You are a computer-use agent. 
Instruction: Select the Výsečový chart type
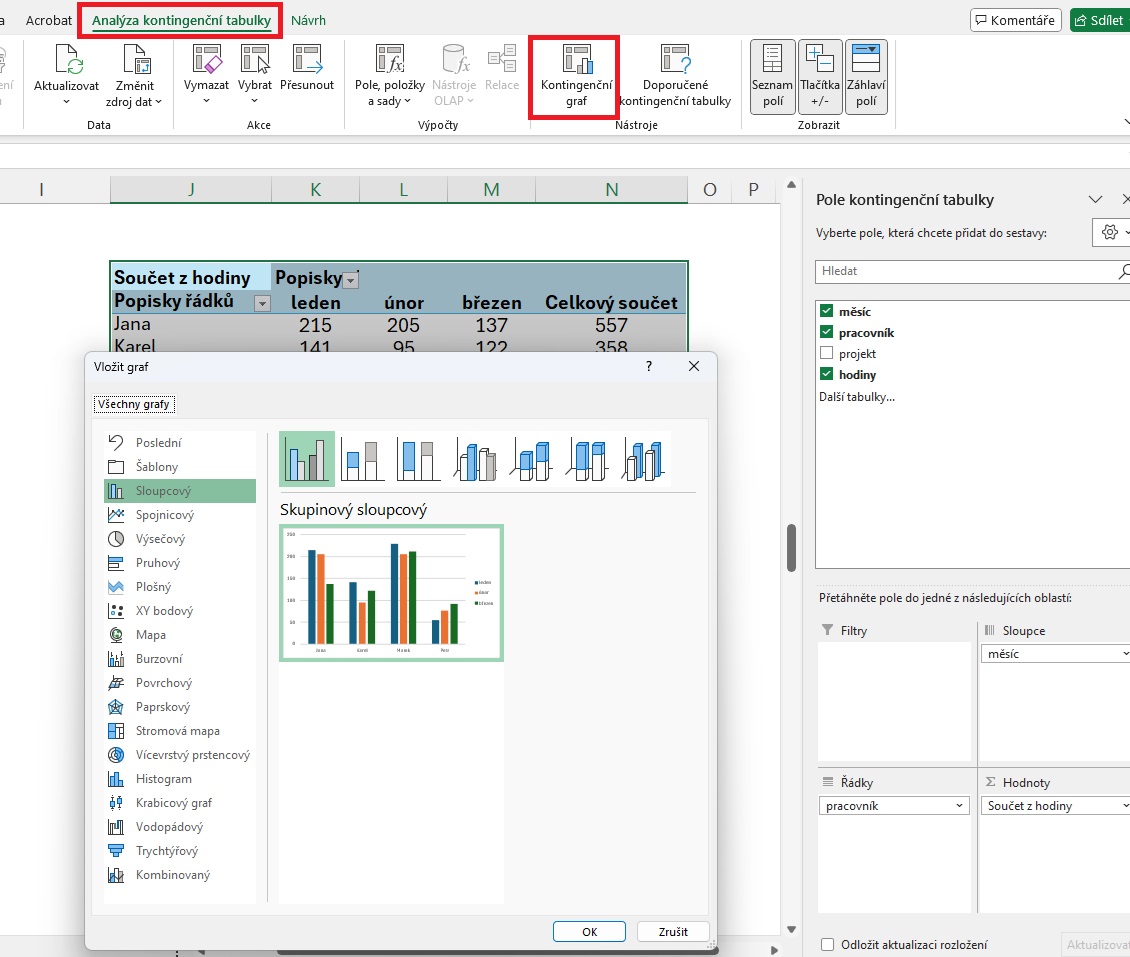coord(160,539)
